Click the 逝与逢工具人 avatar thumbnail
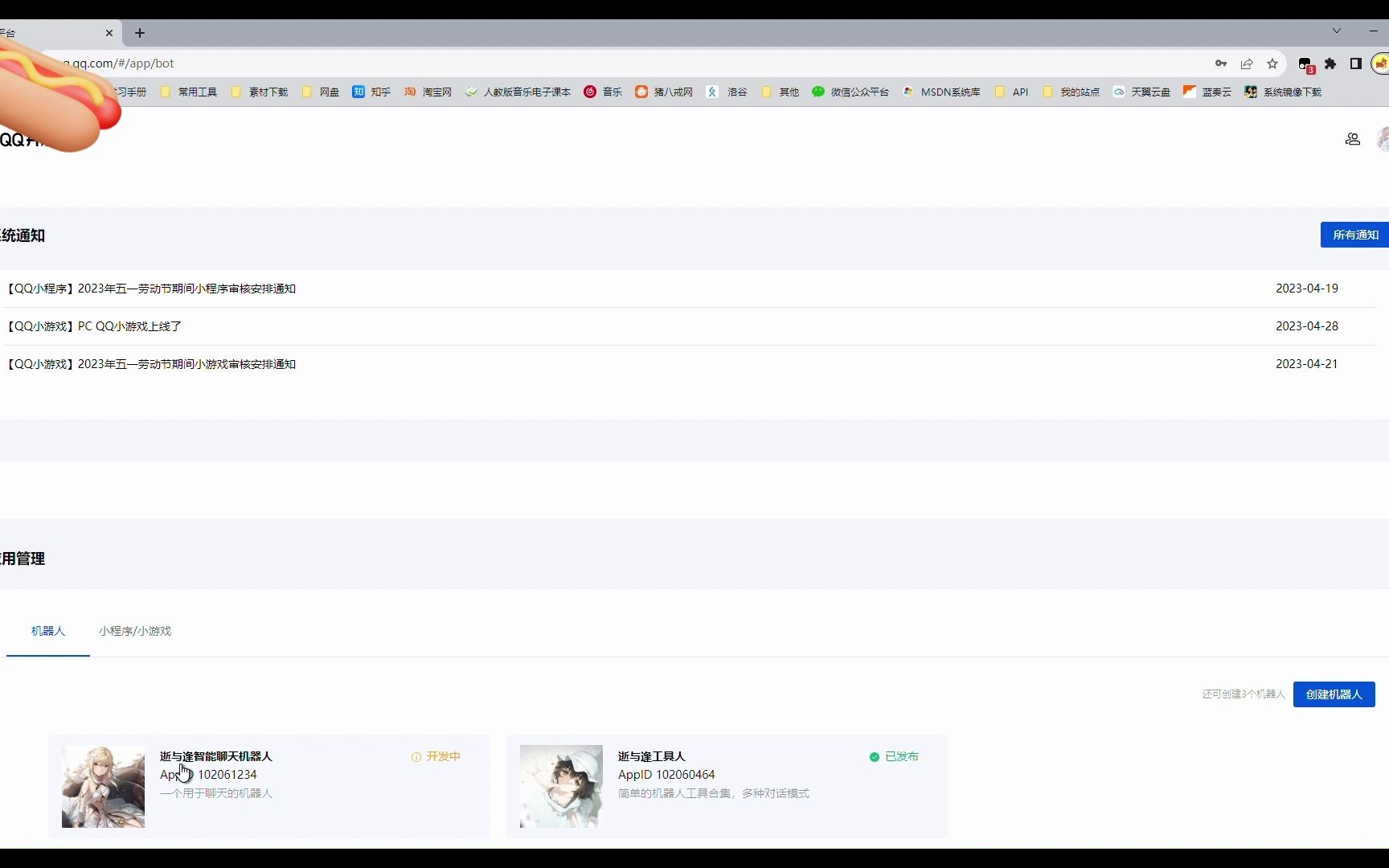This screenshot has width=1389, height=868. tap(562, 787)
